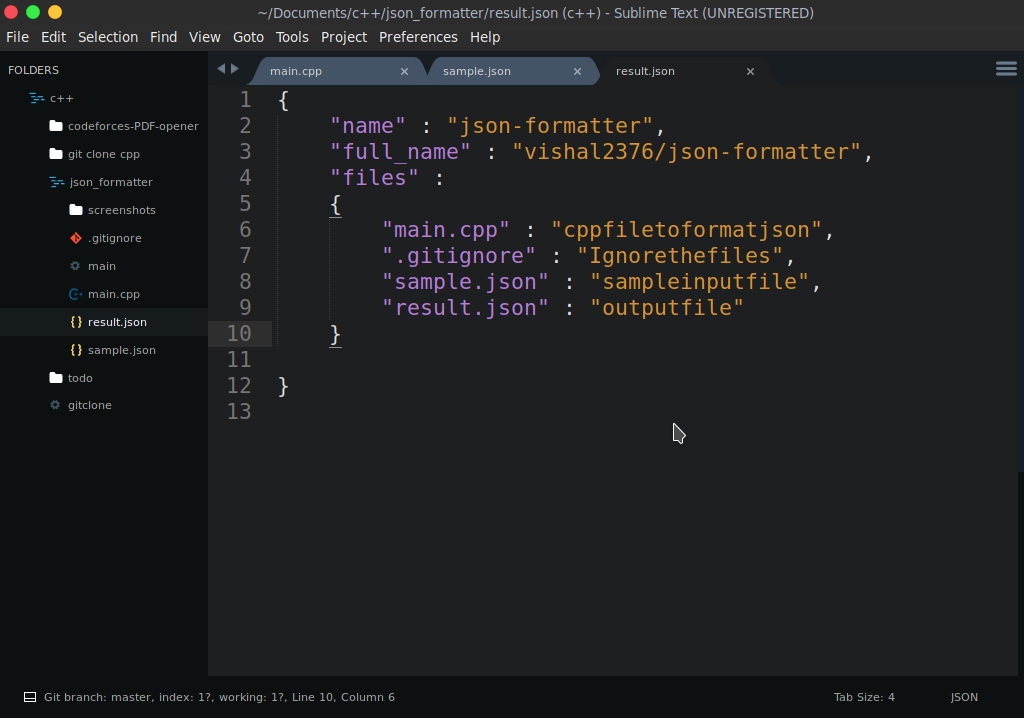Image resolution: width=1024 pixels, height=718 pixels.
Task: Toggle the side bar panel icon in status bar
Action: [x=30, y=697]
